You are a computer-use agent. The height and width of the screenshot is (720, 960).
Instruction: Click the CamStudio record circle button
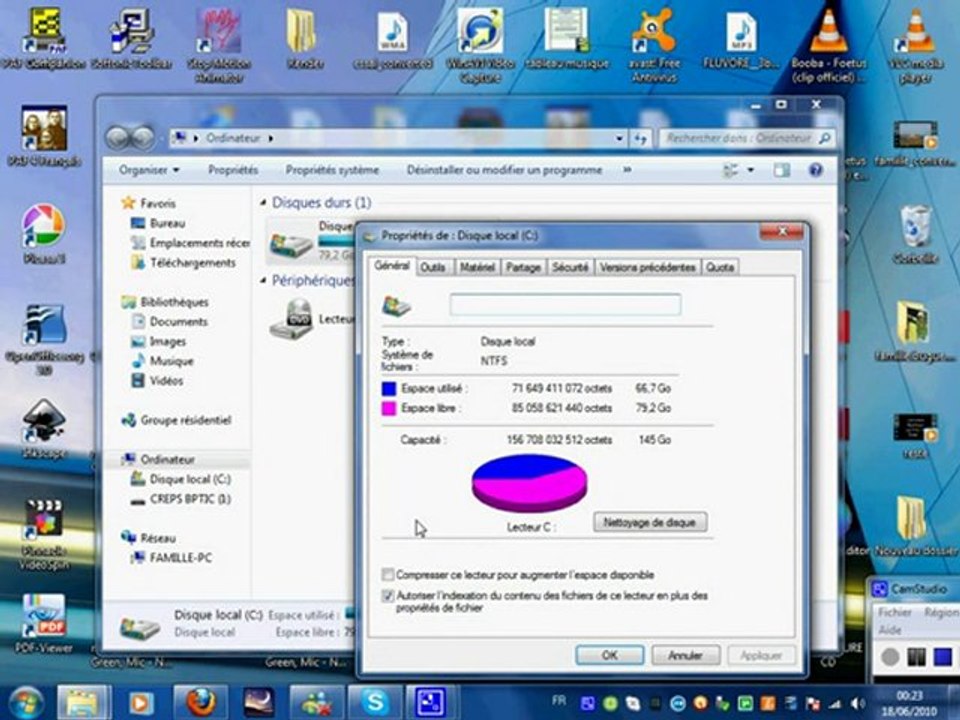coord(890,657)
